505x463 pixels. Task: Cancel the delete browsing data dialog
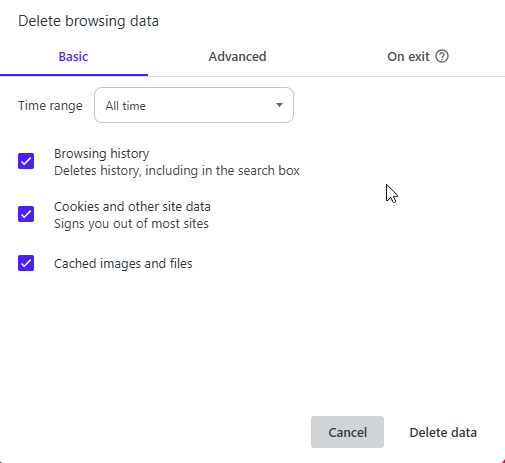347,432
